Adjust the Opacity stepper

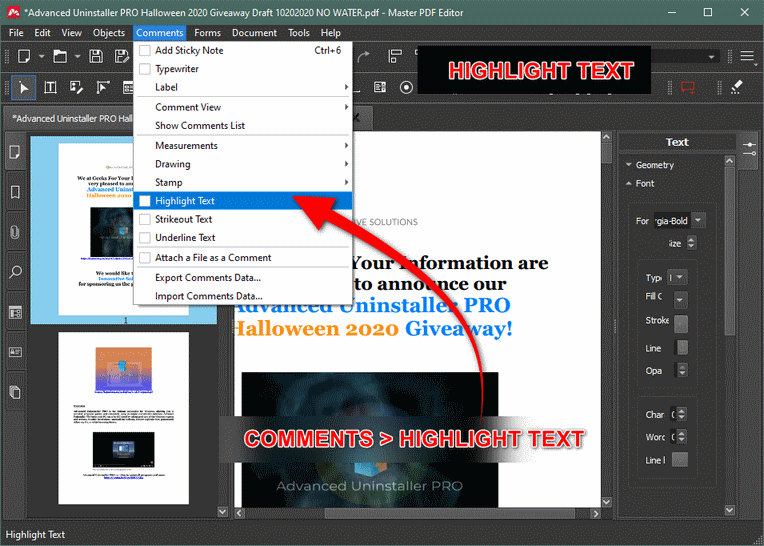(682, 370)
